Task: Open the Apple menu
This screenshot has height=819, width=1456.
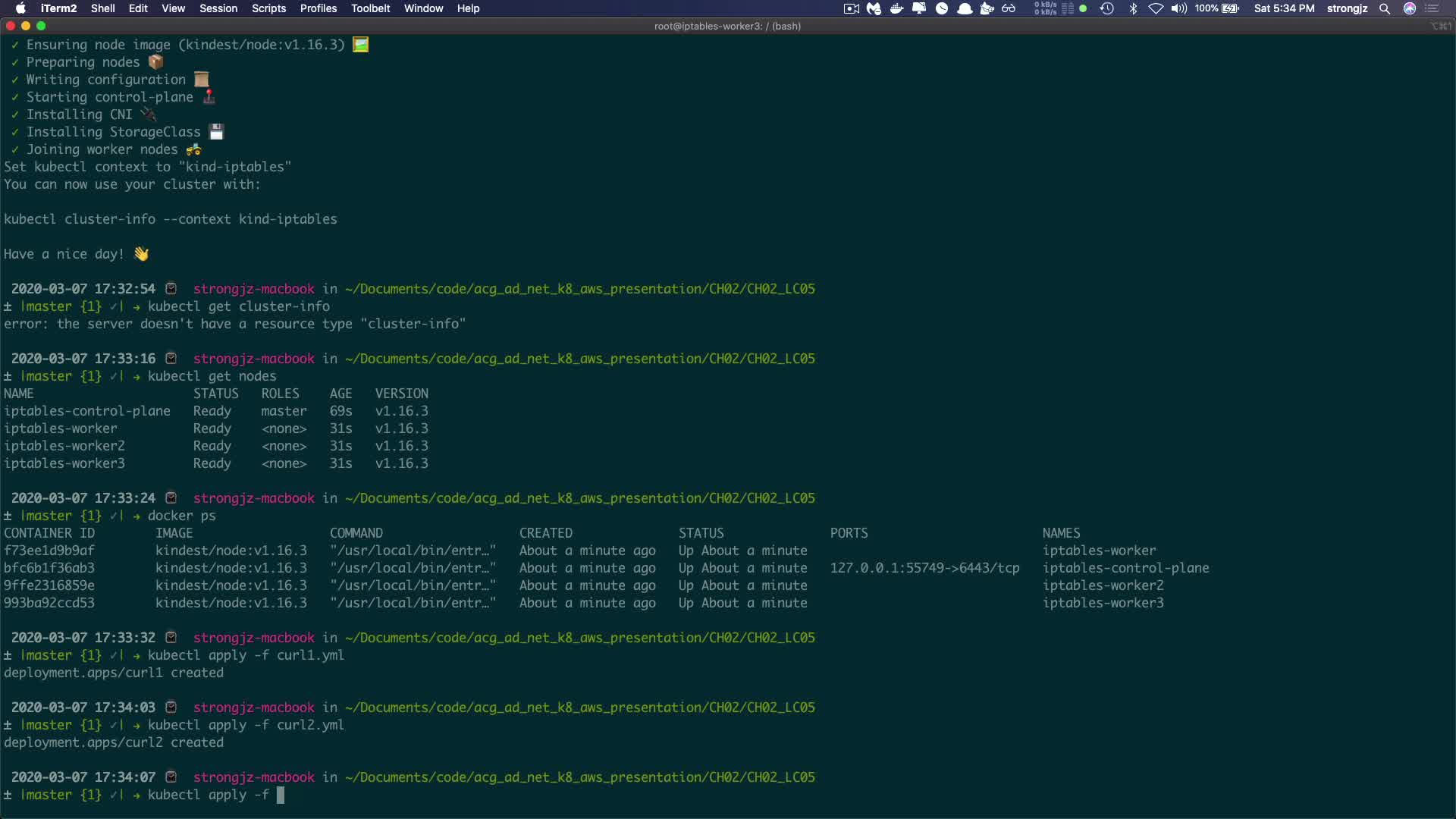Action: pos(20,8)
